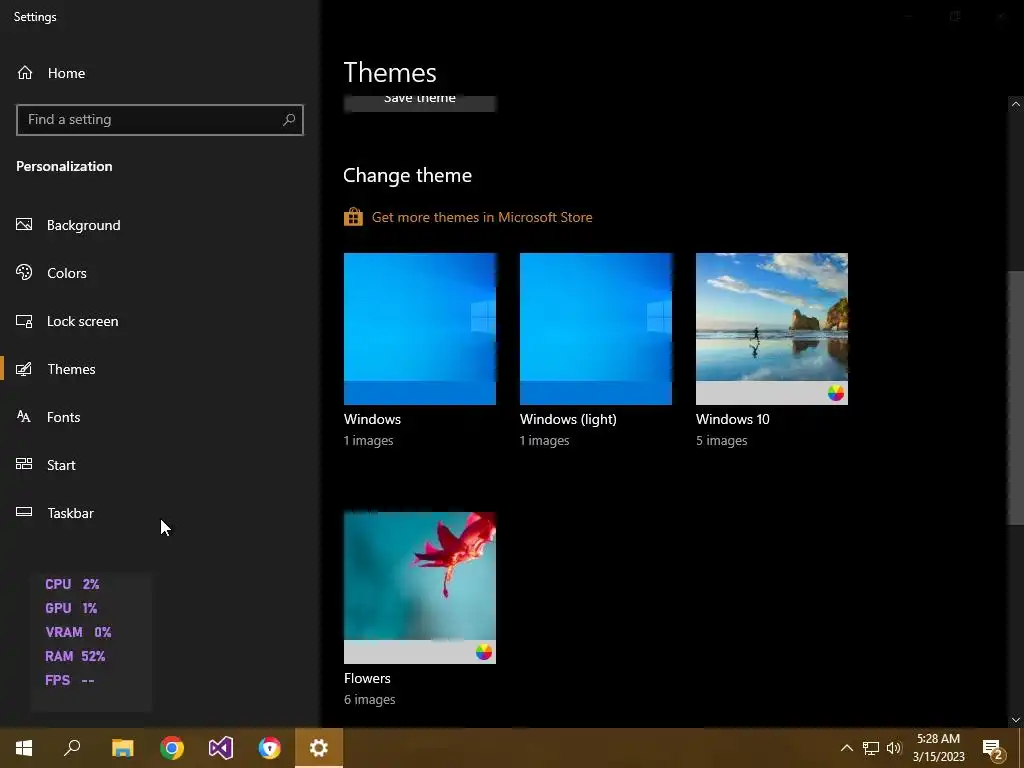The height and width of the screenshot is (768, 1024).
Task: Apply the Flowers theme thumbnail
Action: (420, 588)
